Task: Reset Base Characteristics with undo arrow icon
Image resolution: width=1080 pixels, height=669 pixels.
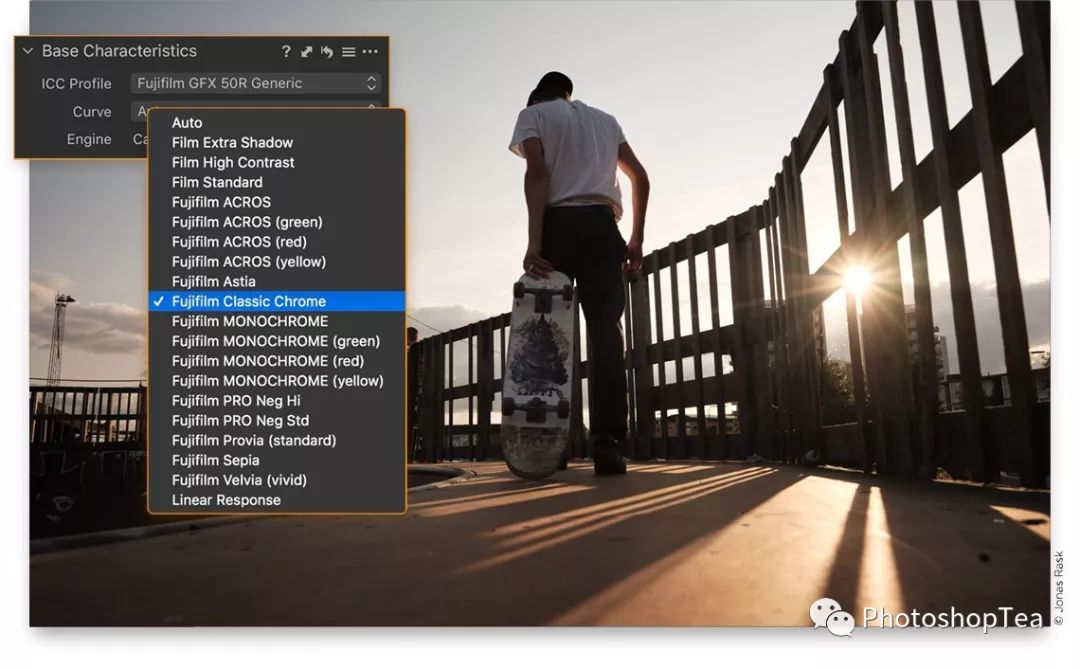Action: tap(327, 52)
